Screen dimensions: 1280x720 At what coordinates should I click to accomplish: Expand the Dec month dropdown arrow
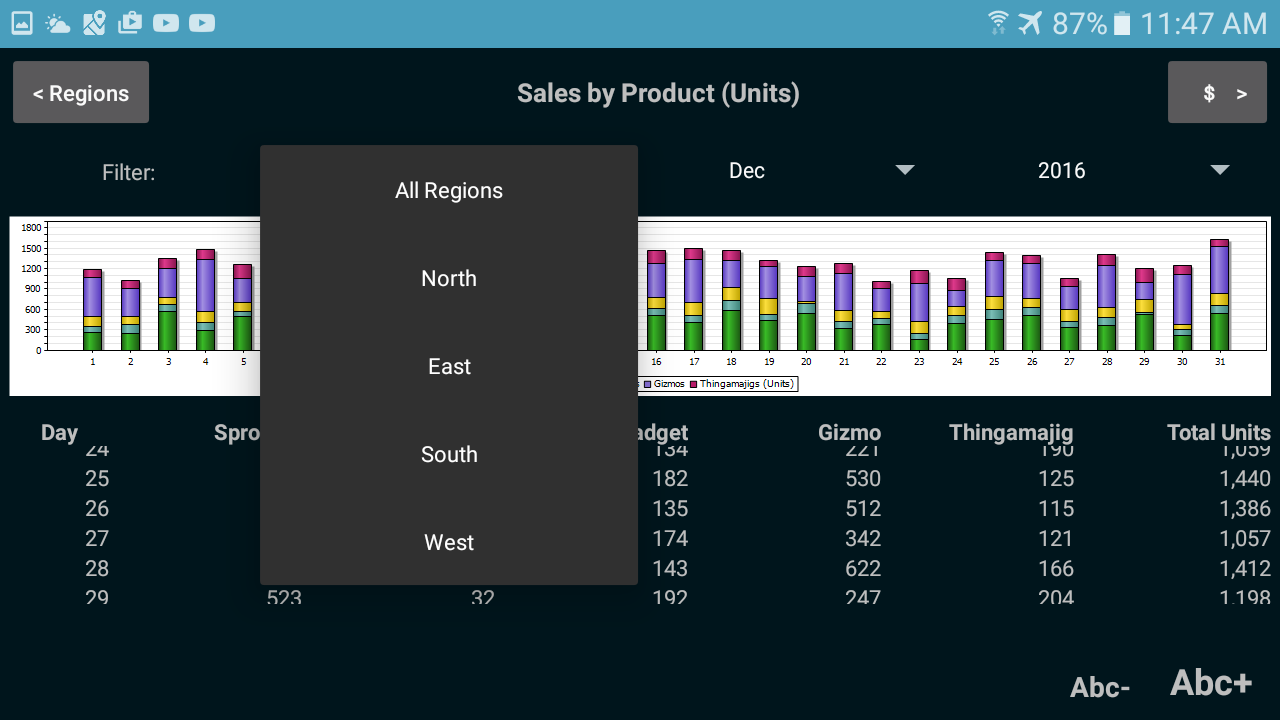click(x=905, y=170)
